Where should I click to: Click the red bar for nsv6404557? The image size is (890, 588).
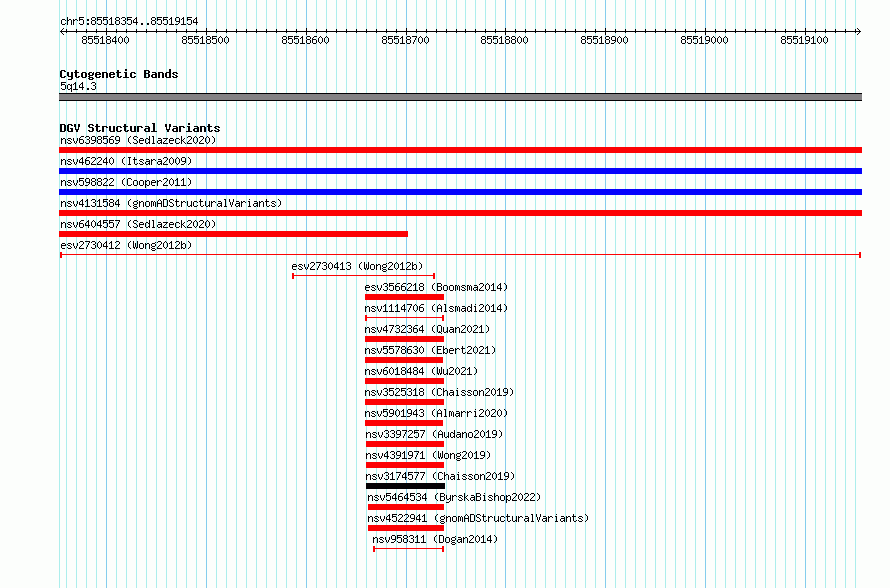tap(233, 234)
